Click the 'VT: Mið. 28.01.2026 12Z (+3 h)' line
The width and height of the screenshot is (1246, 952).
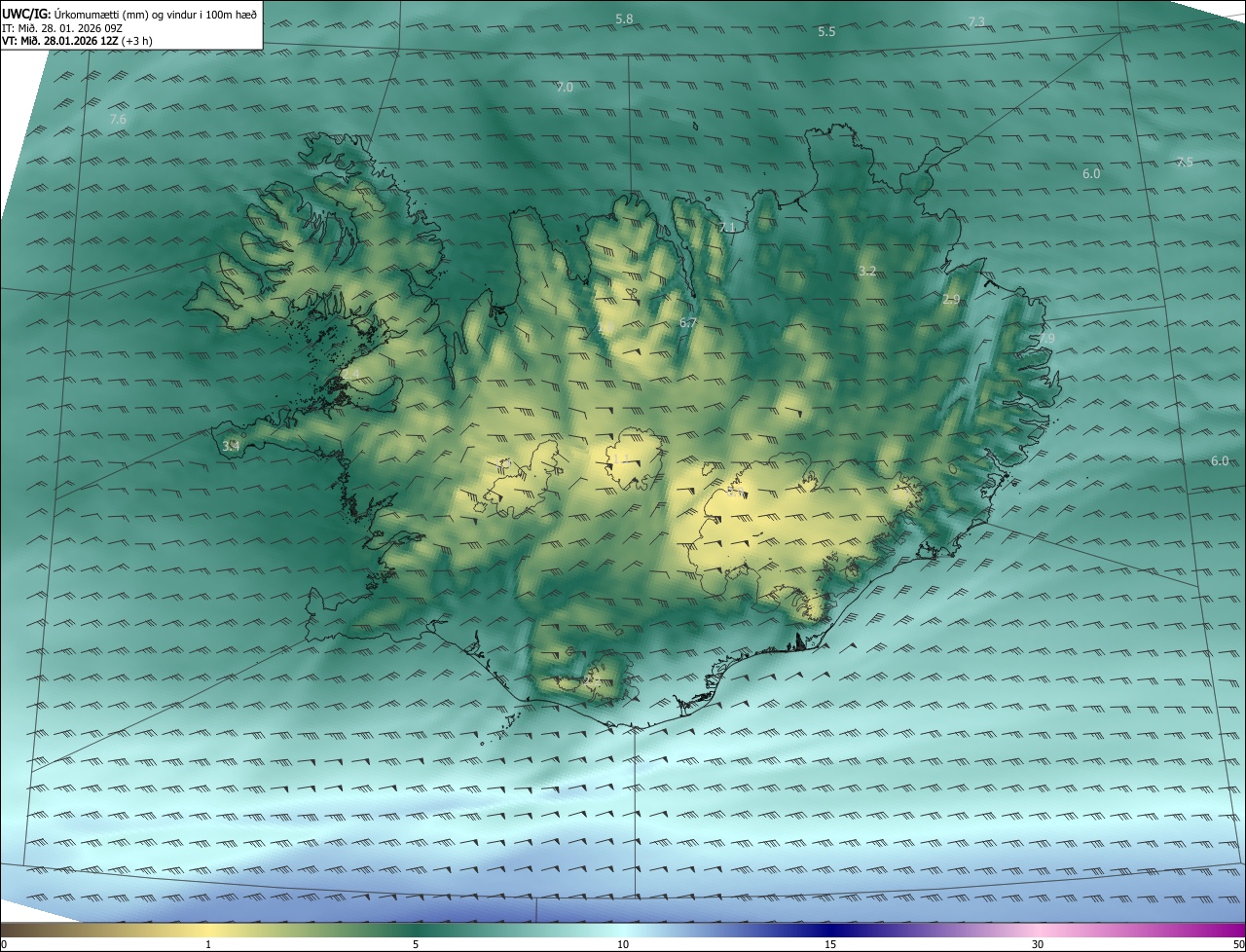[77, 41]
